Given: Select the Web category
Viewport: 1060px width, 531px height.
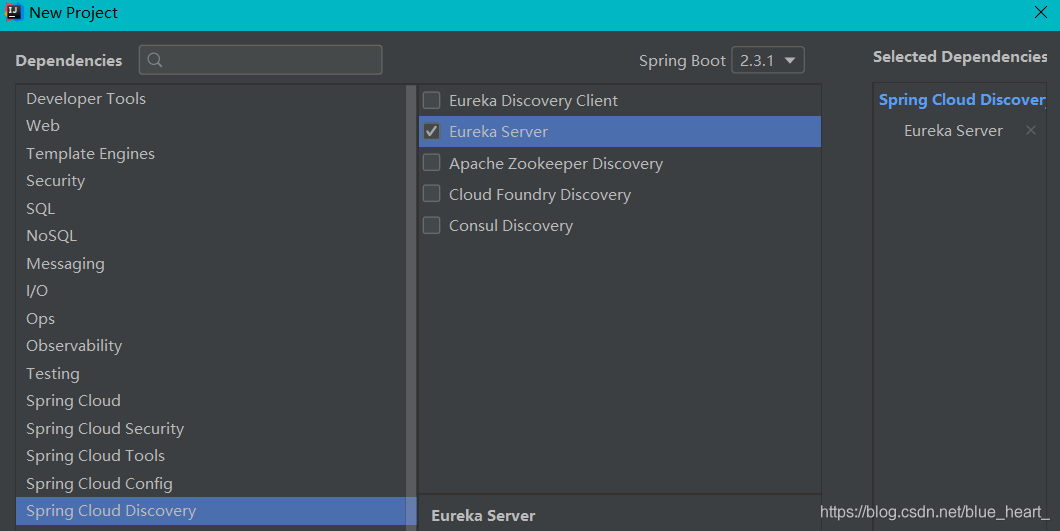Looking at the screenshot, I should click(x=211, y=126).
